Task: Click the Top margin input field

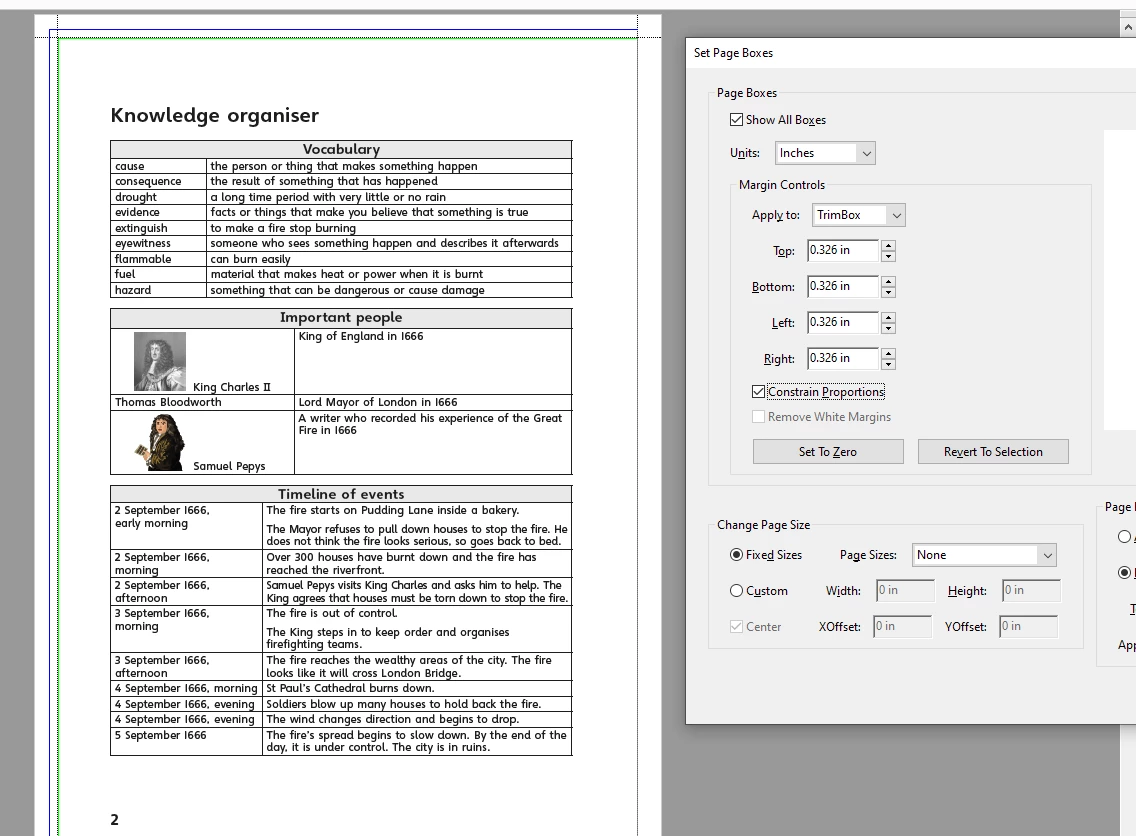Action: pyautogui.click(x=843, y=250)
